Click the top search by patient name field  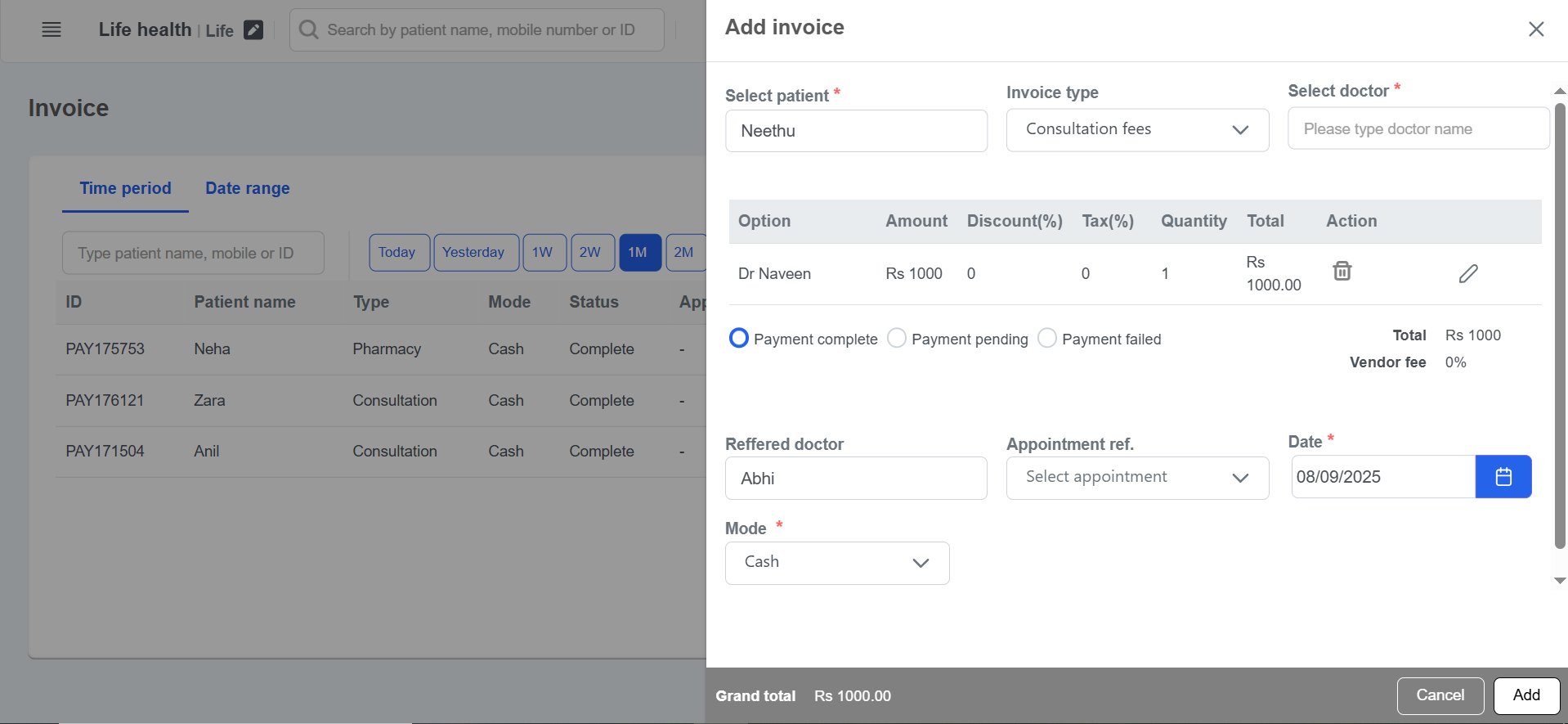point(477,30)
